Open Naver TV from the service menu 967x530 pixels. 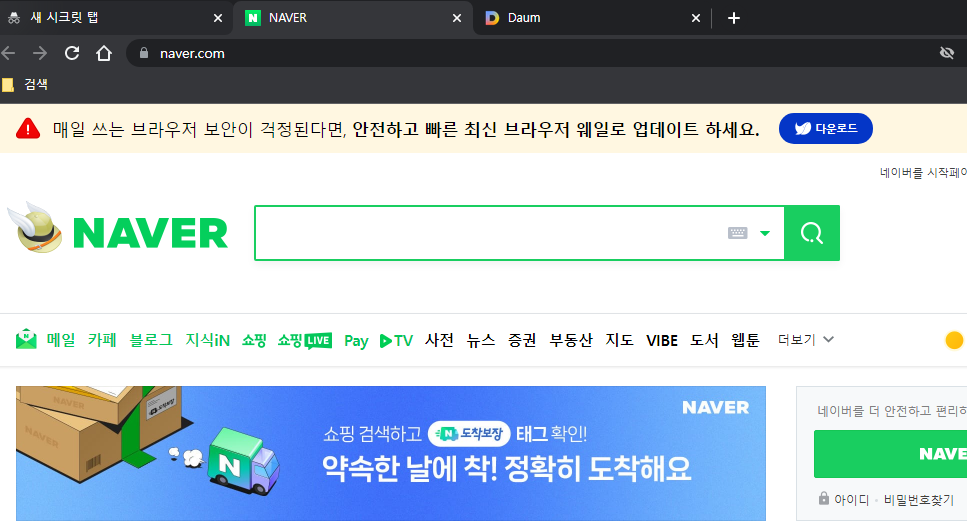point(396,341)
